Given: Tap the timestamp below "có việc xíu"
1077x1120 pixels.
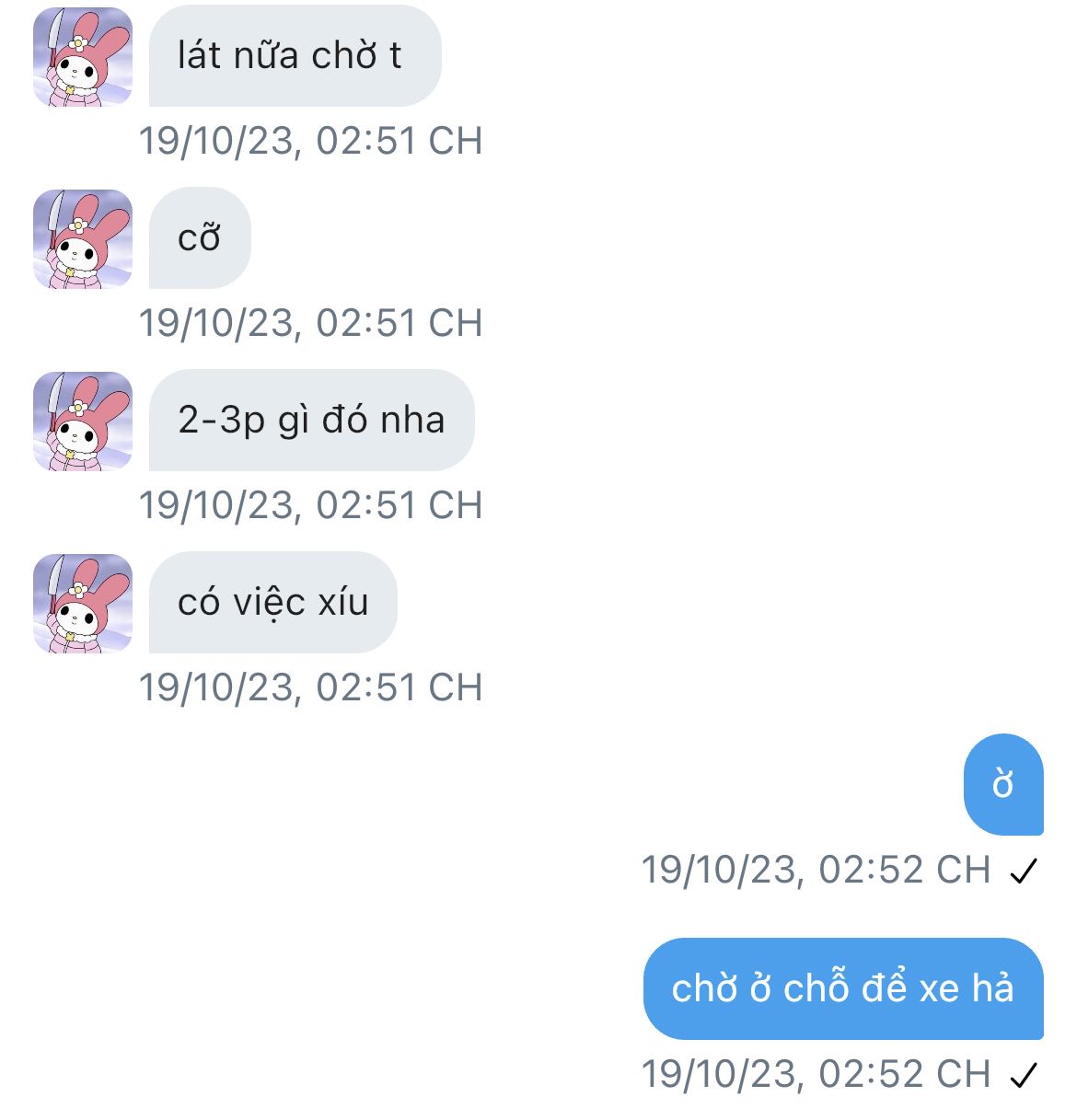Looking at the screenshot, I should (311, 687).
